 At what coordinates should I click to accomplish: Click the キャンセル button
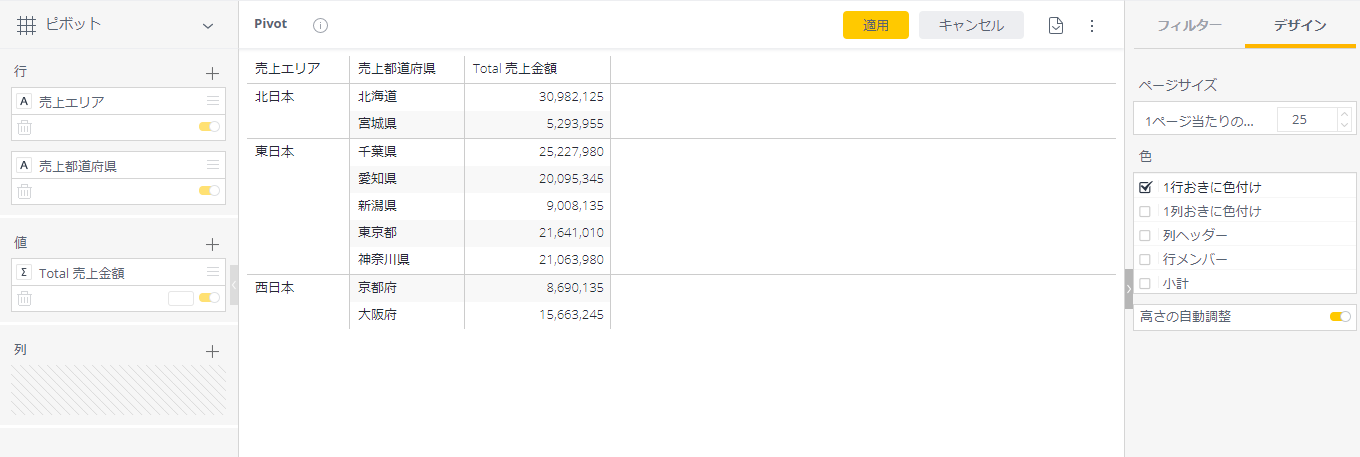pos(971,25)
